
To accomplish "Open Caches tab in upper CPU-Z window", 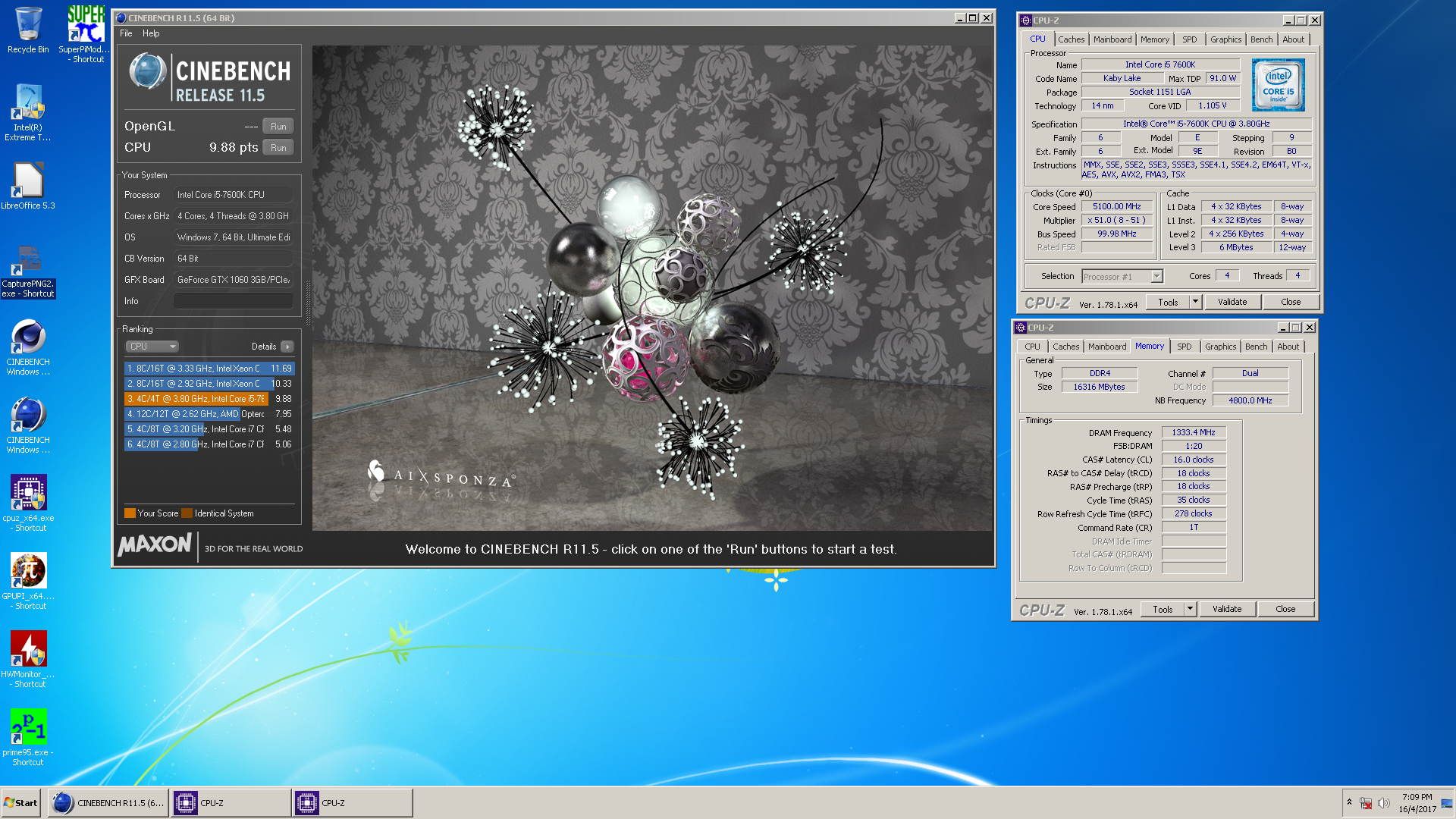I will click(1072, 39).
